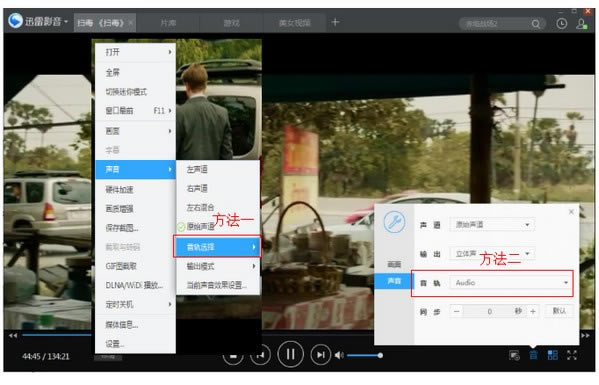Open the 声道 dropdown showing 原始声道
Image resolution: width=599 pixels, height=385 pixels.
[x=492, y=225]
